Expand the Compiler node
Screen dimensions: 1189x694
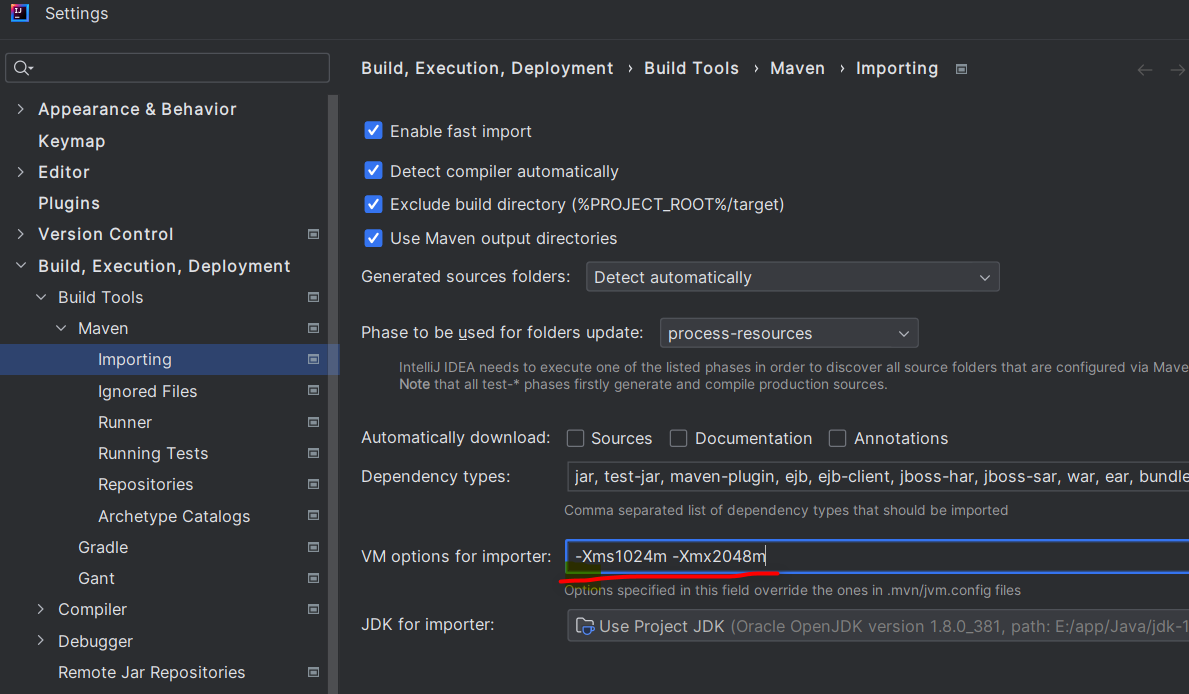point(41,610)
